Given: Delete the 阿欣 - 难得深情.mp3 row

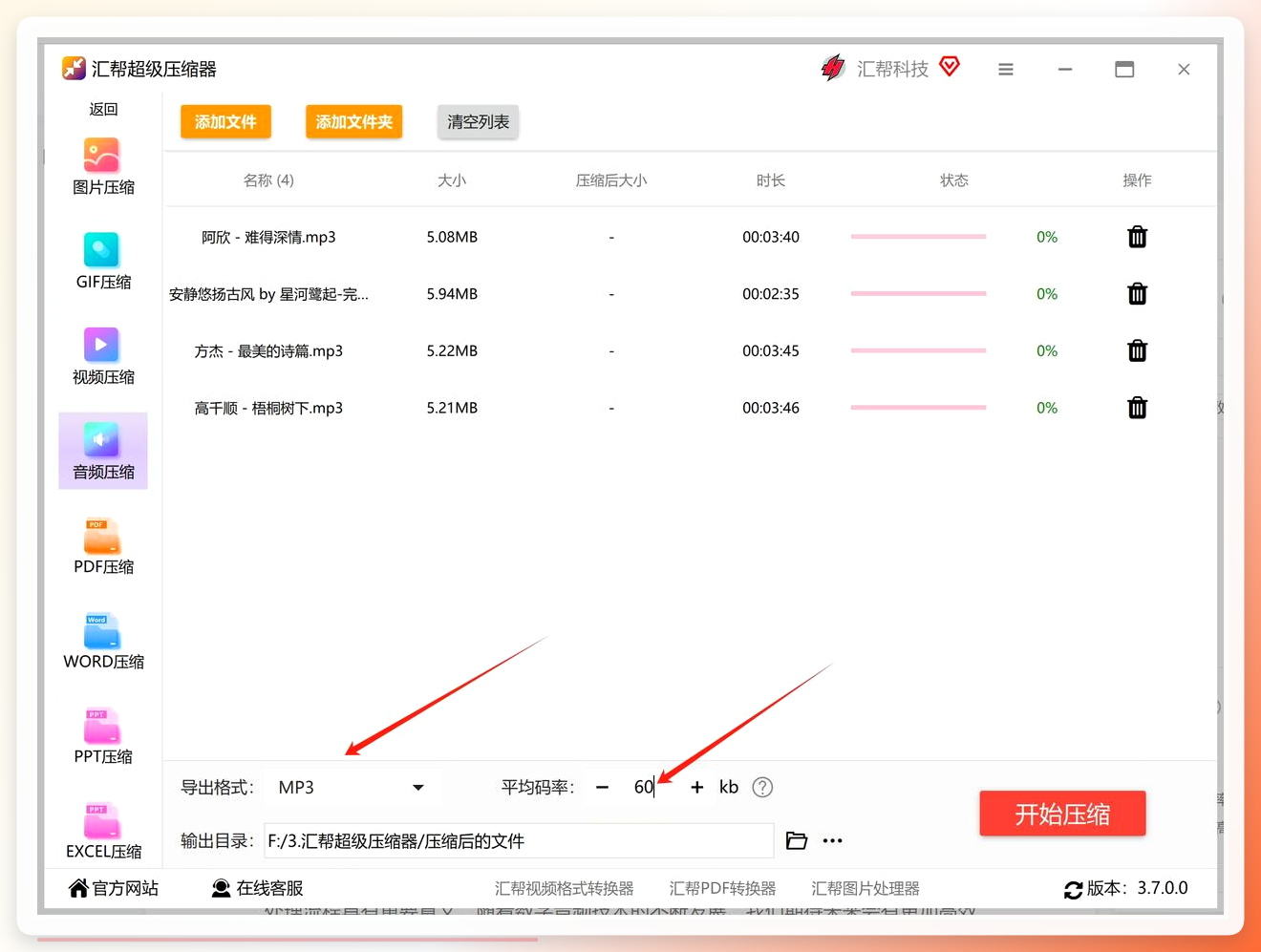Looking at the screenshot, I should click(x=1137, y=237).
